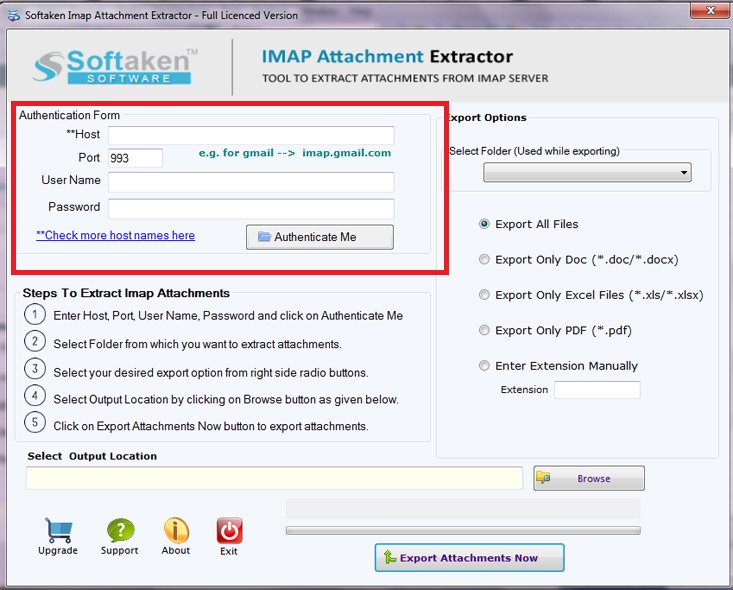733x590 pixels.
Task: Close the Softaken Imap Attachment Extractor window
Action: point(710,10)
